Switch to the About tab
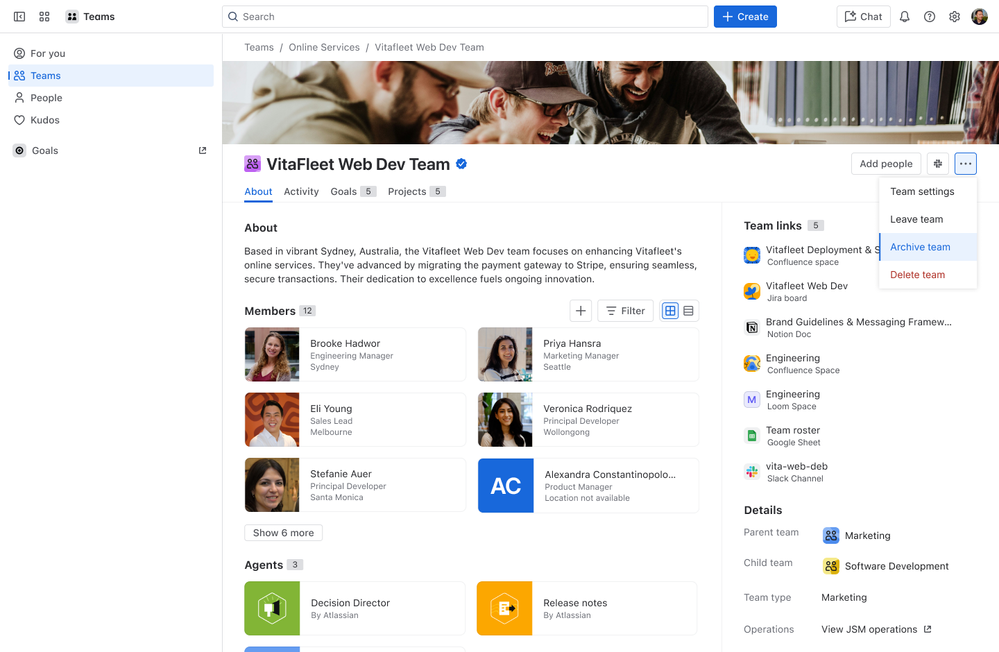This screenshot has width=999, height=652. 258,191
